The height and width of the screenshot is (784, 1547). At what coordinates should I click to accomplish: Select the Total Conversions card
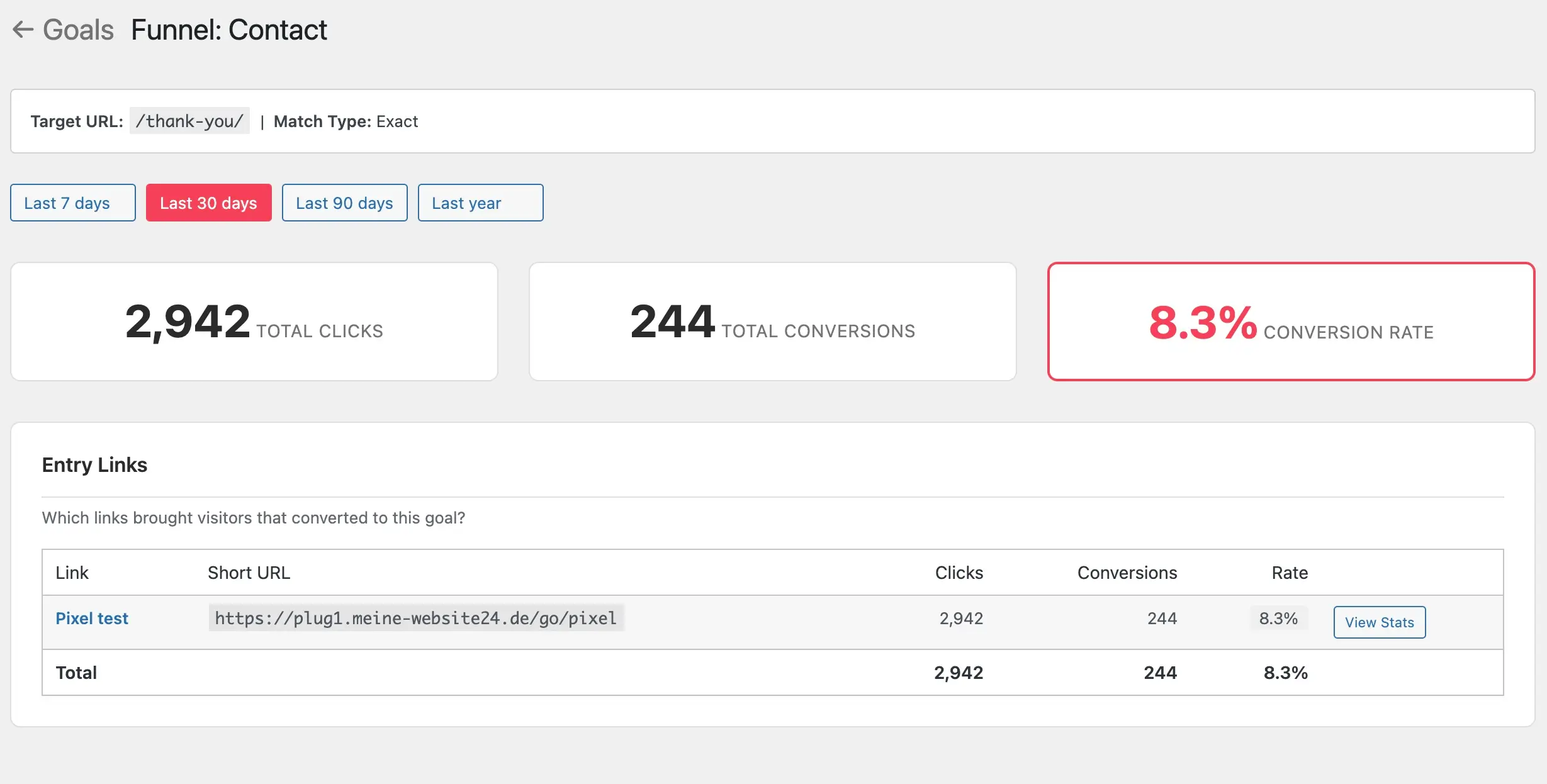click(x=773, y=322)
